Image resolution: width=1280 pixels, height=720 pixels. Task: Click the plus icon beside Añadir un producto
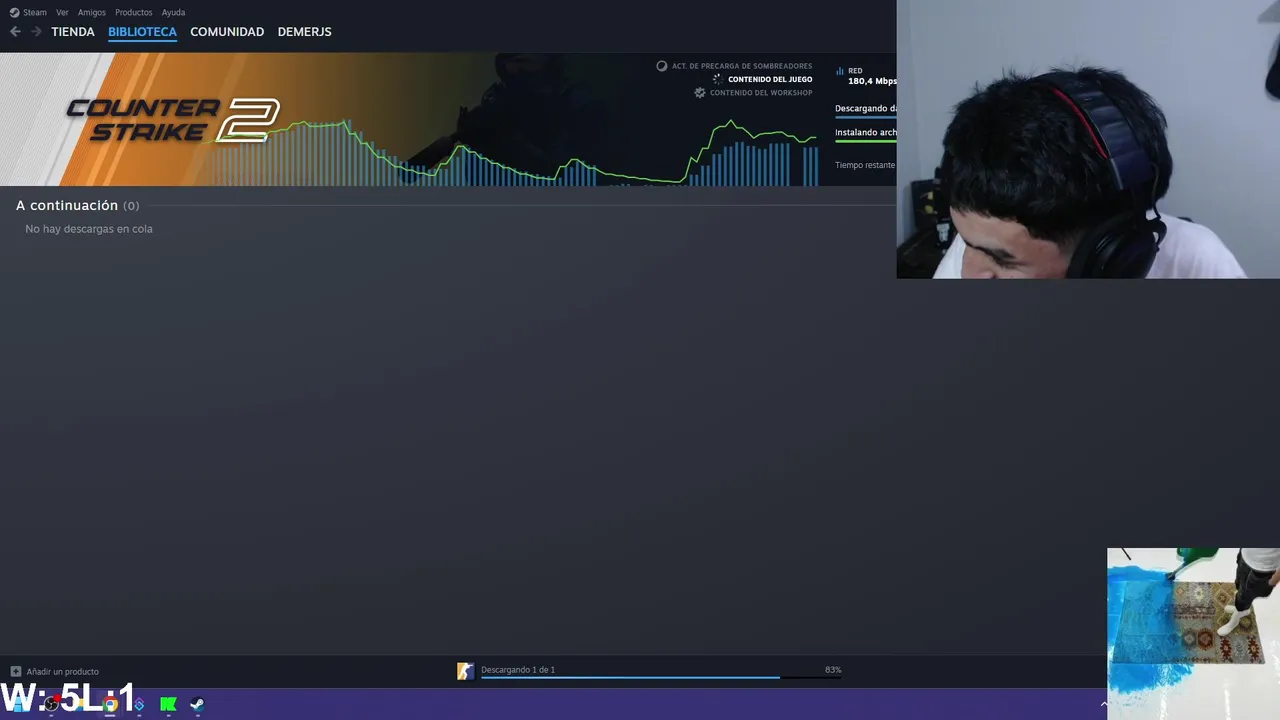[15, 671]
